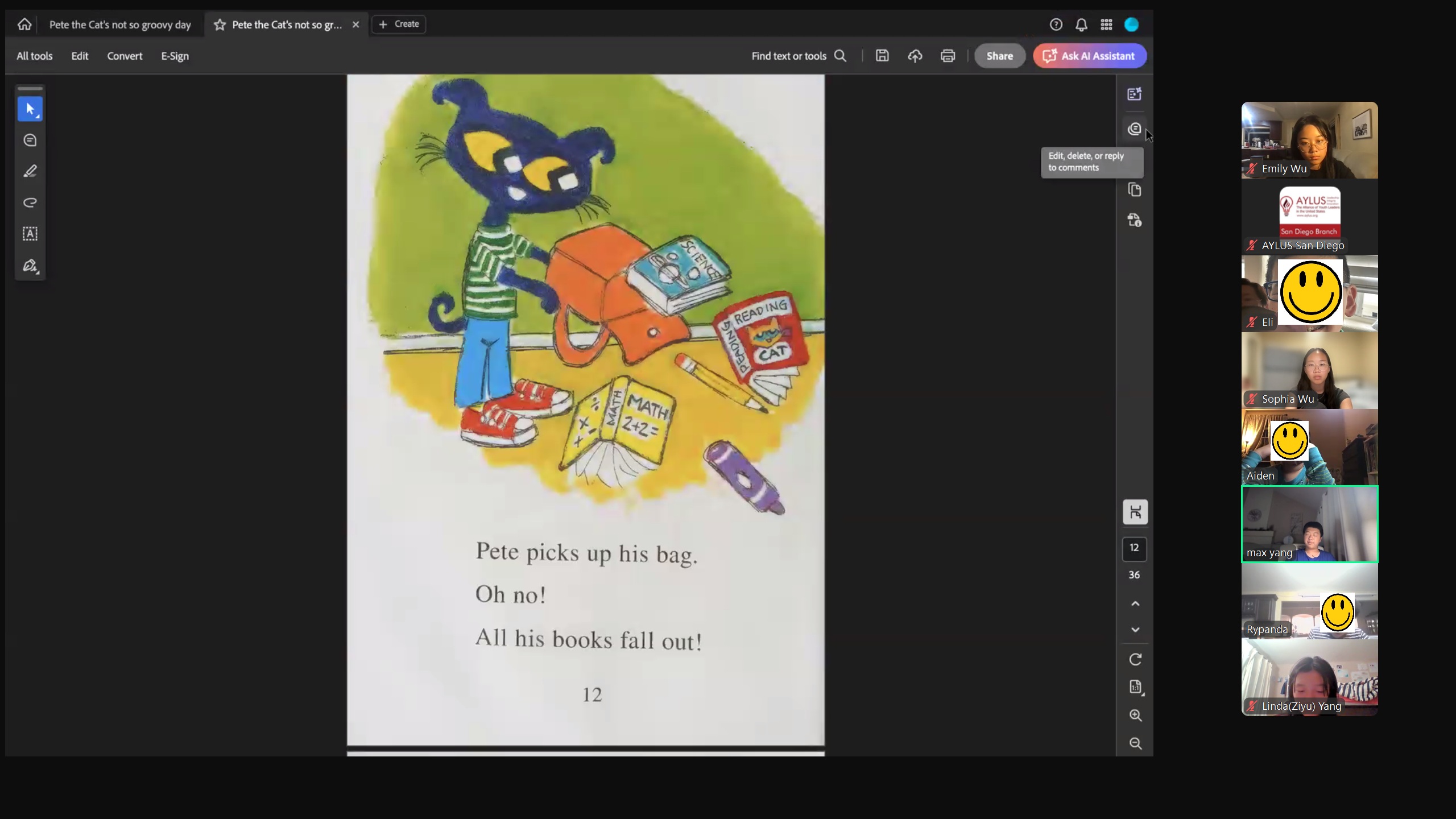Choose the add comment tool
Image resolution: width=1456 pixels, height=819 pixels.
tap(30, 140)
